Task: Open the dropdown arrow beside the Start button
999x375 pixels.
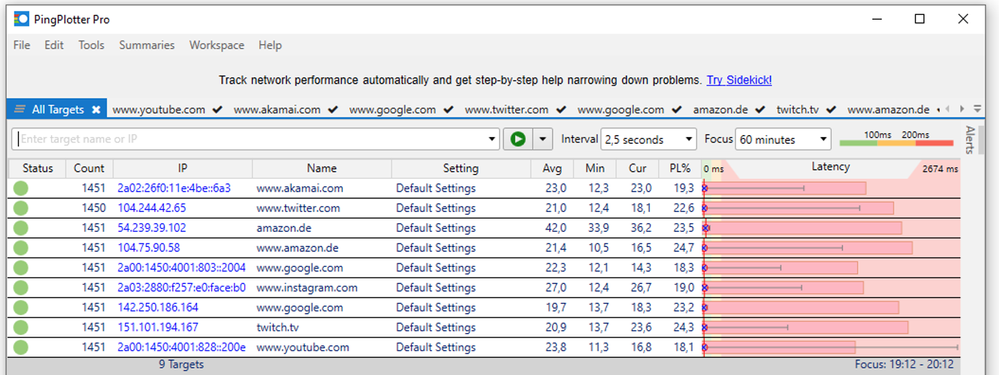Action: [543, 139]
